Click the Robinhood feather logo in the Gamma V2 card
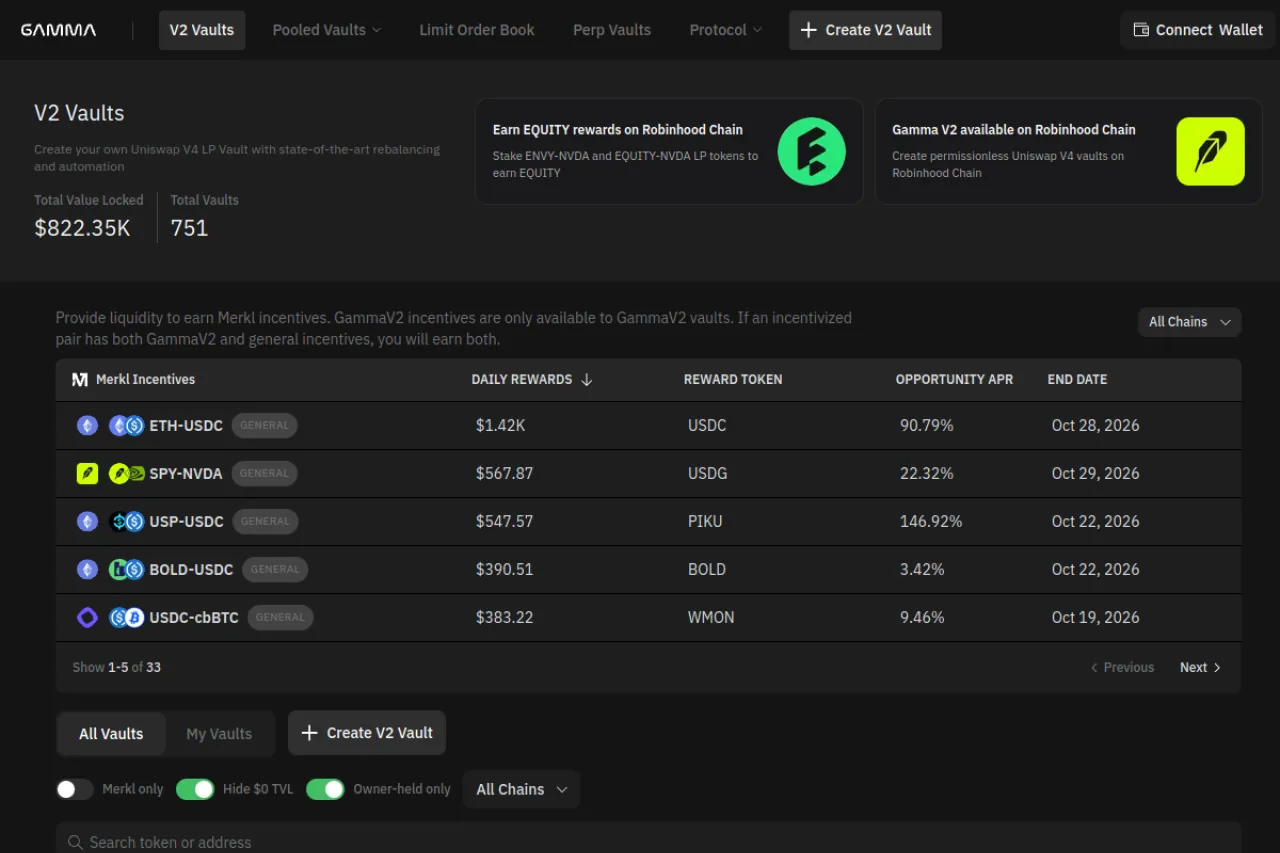 point(1210,151)
